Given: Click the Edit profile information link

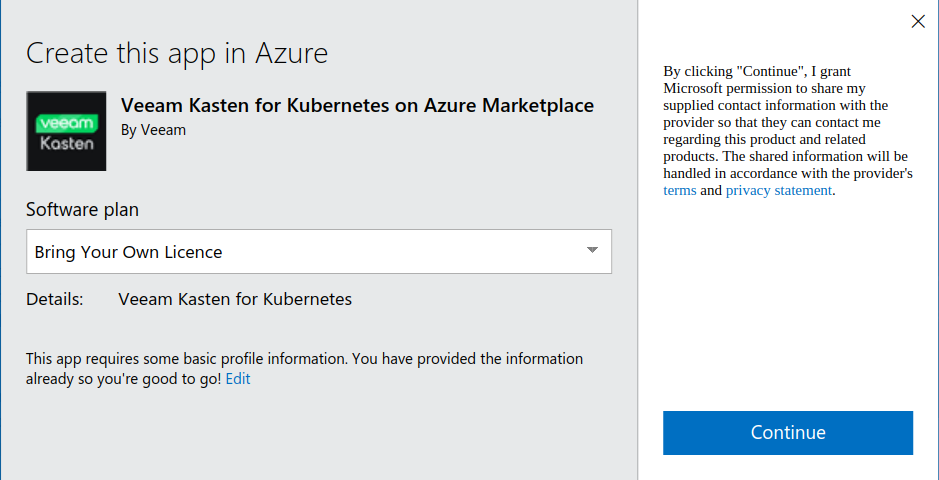Looking at the screenshot, I should click(238, 379).
